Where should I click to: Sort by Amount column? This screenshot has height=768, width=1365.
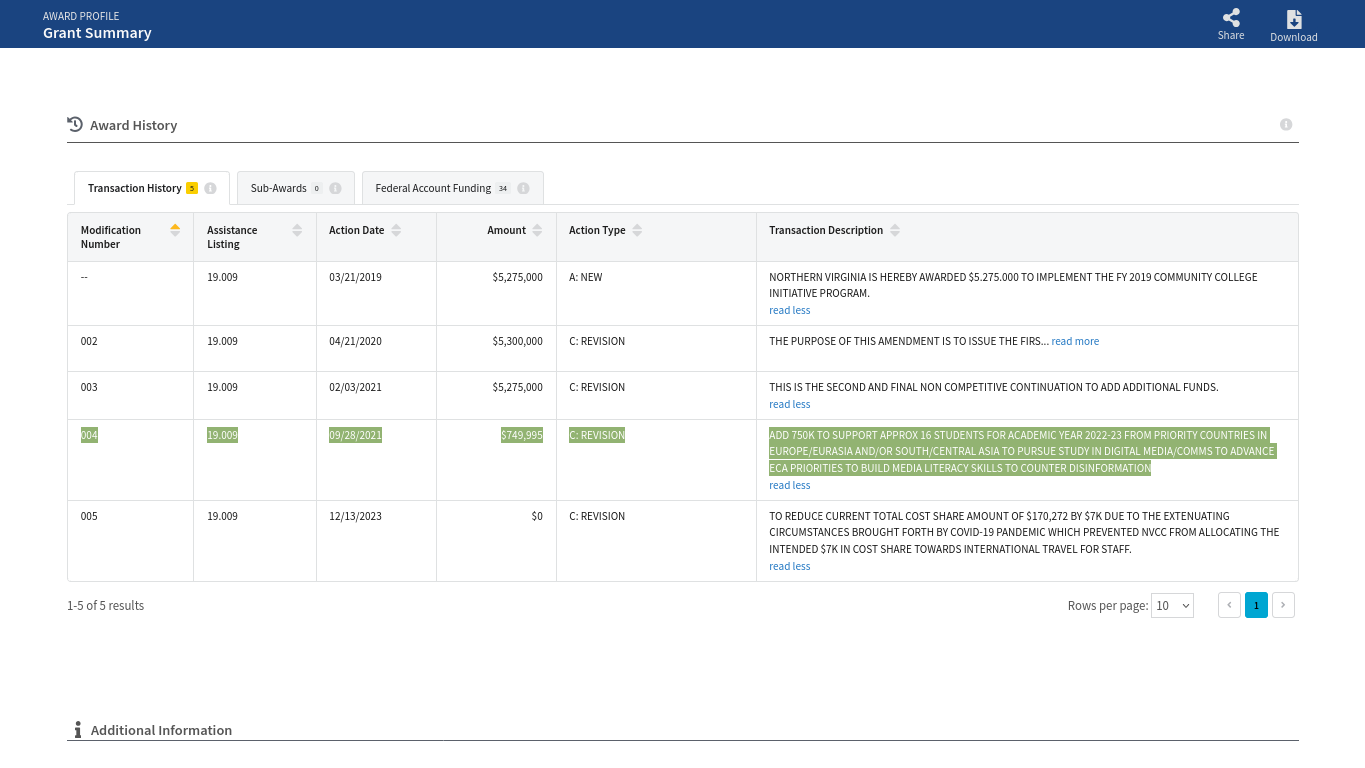pyautogui.click(x=537, y=230)
